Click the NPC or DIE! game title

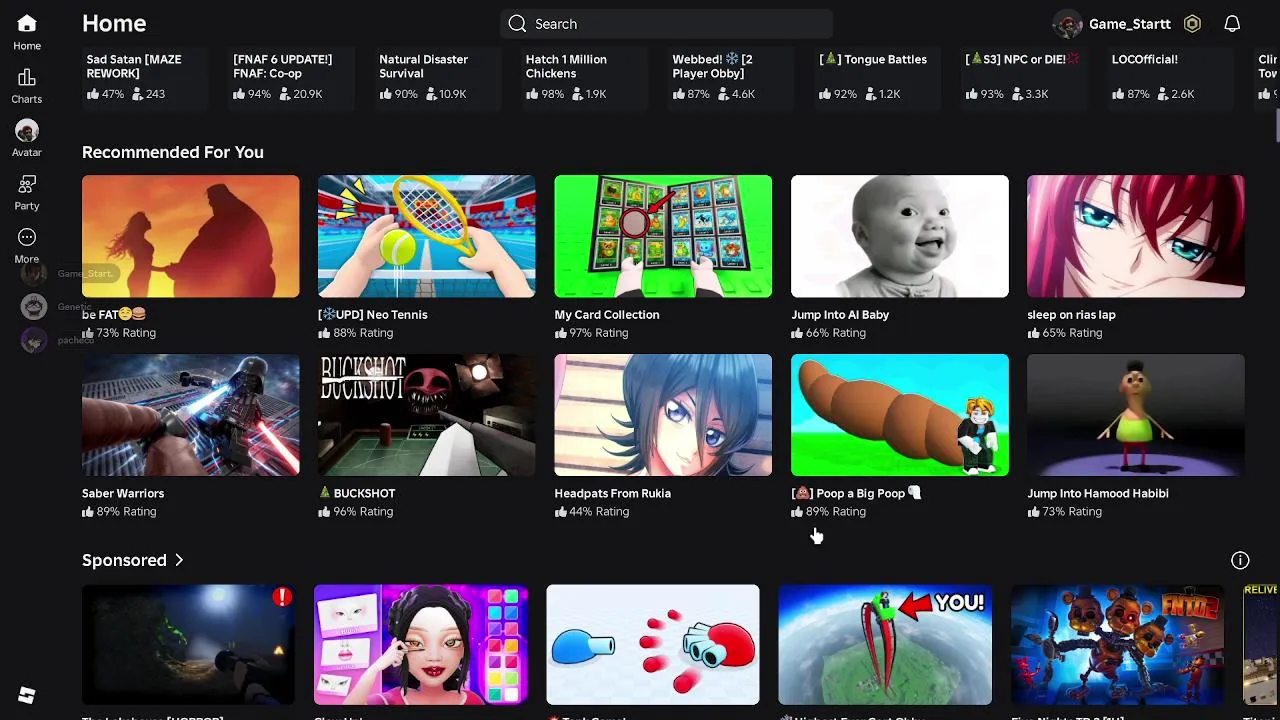pyautogui.click(x=1022, y=59)
